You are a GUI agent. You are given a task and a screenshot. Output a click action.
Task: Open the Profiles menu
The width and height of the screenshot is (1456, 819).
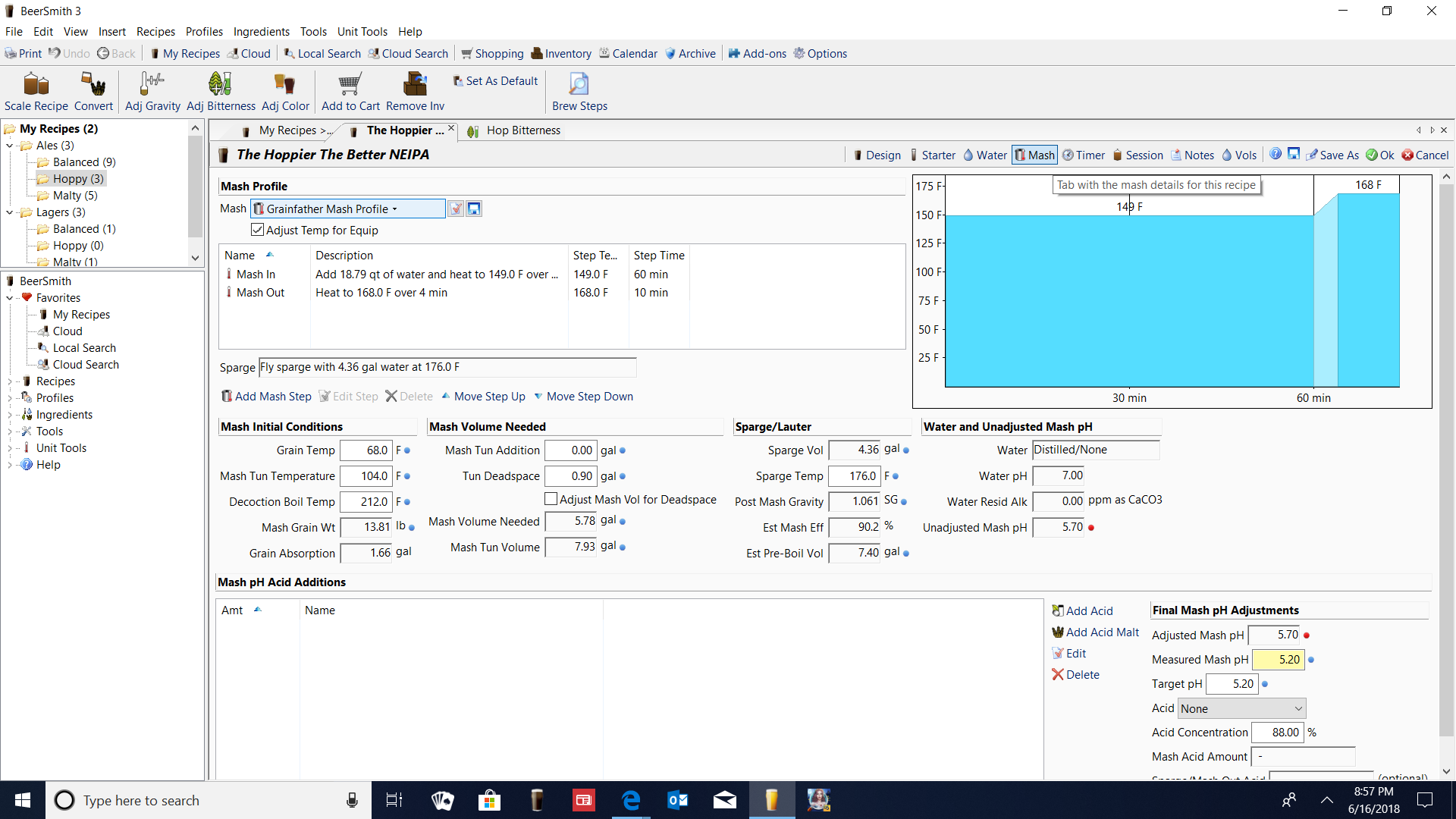click(204, 32)
